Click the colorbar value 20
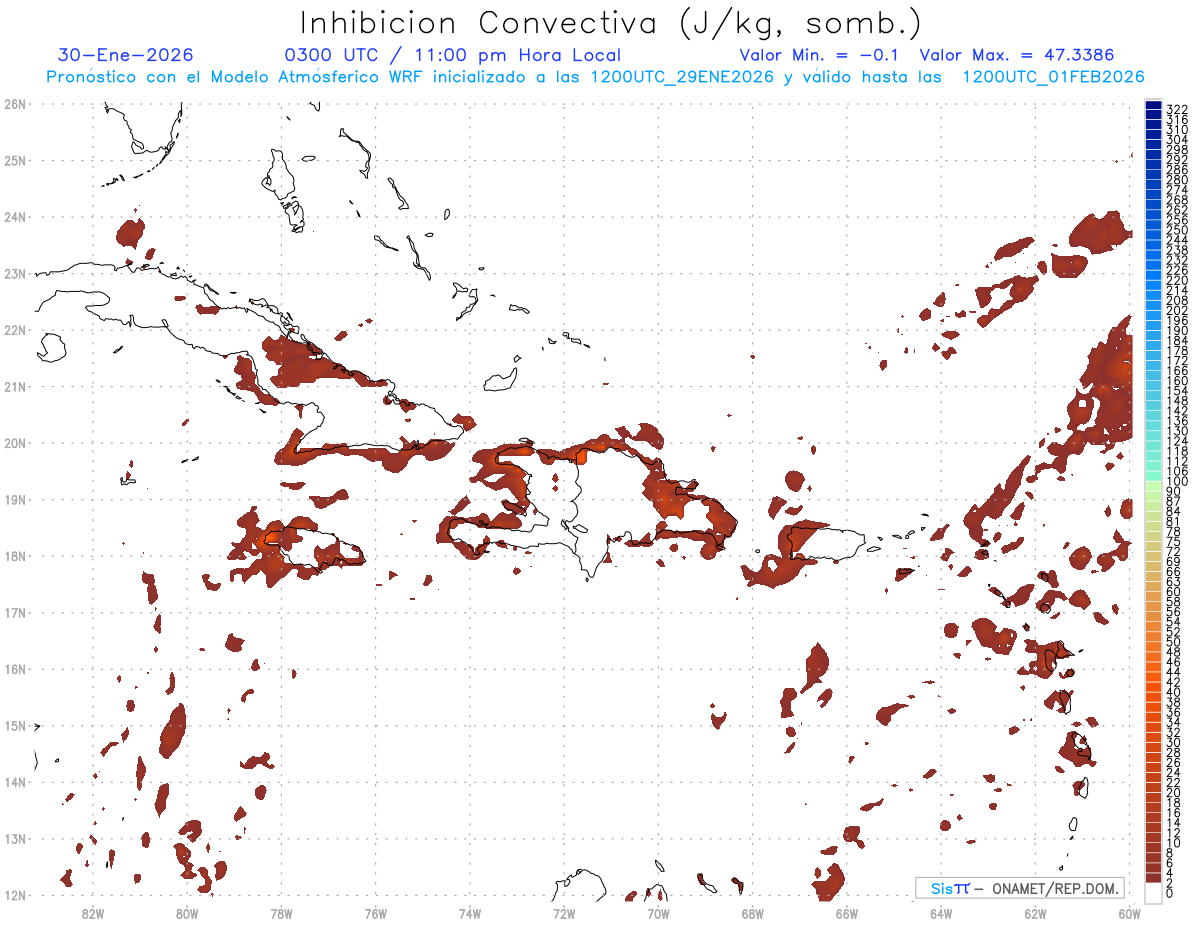Image resolution: width=1200 pixels, height=927 pixels. pos(1174,793)
